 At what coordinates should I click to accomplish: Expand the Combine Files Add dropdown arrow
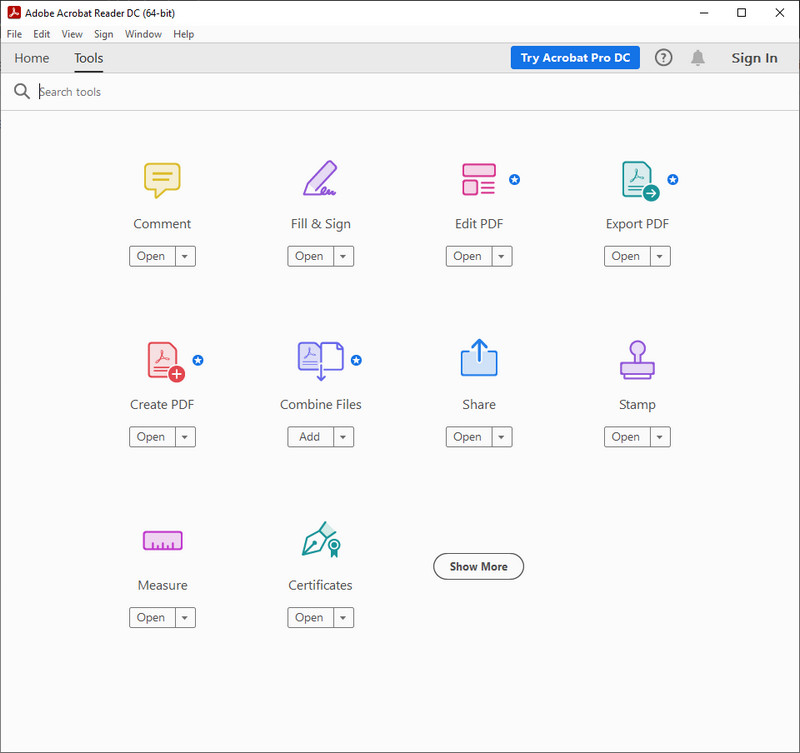click(x=343, y=437)
